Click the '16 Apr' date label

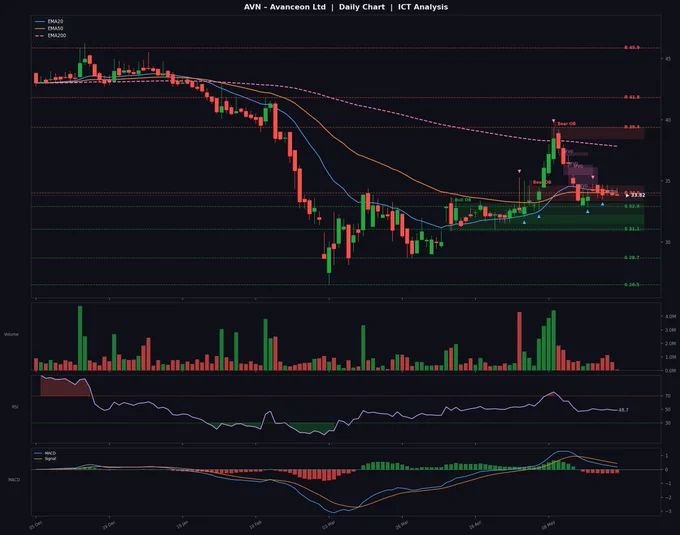coord(475,525)
